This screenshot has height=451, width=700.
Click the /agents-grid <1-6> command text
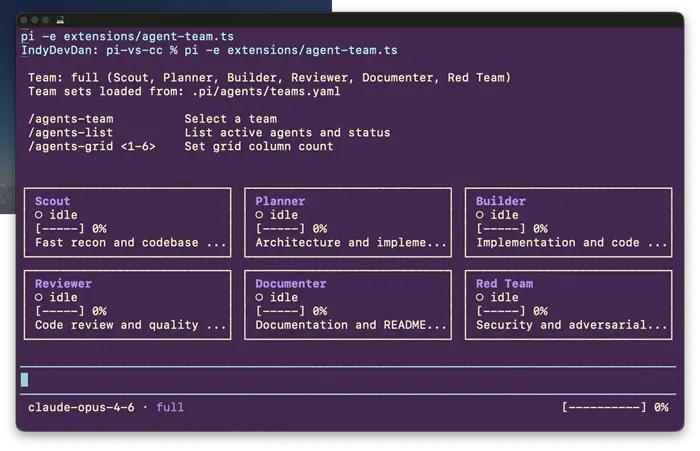click(x=92, y=146)
